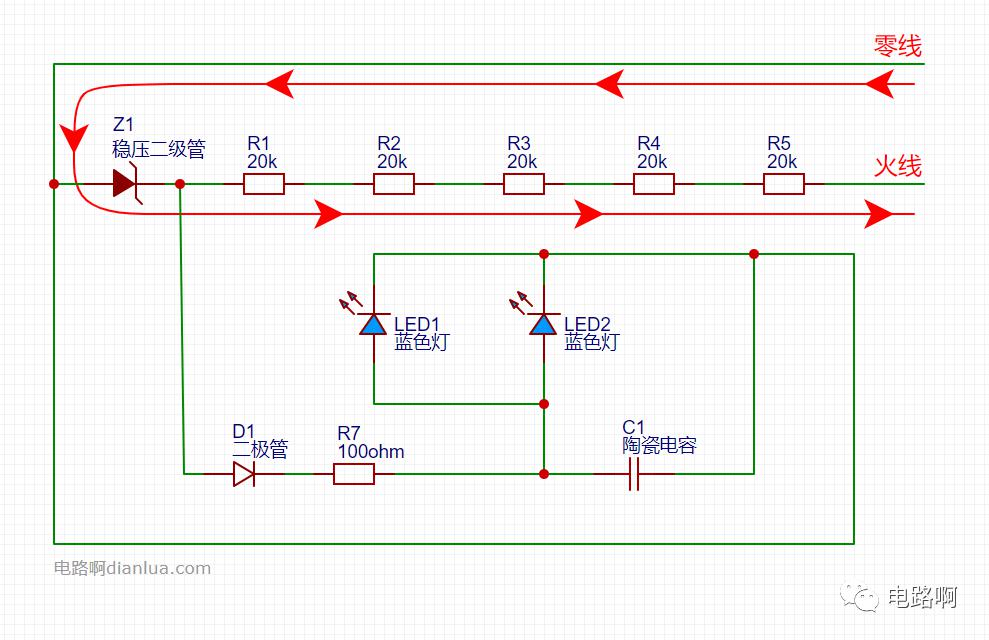The width and height of the screenshot is (989, 640).
Task: Click the 陶瓷电容 label under C1
Action: point(659,445)
